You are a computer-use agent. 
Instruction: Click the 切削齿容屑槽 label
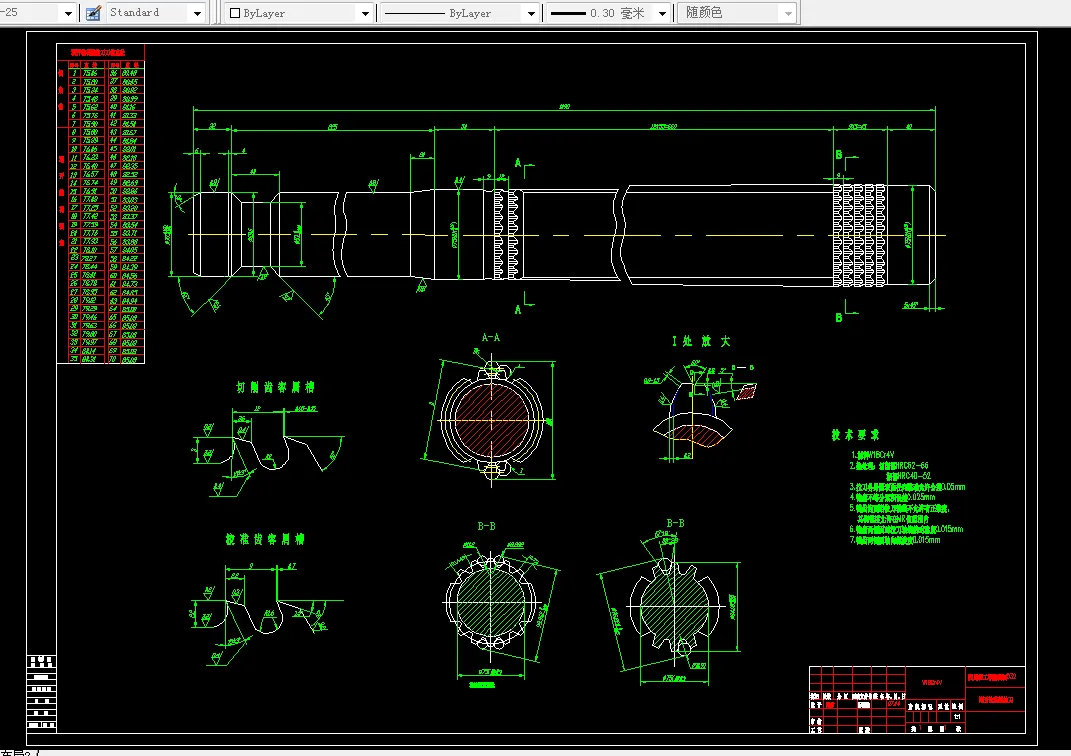(x=275, y=387)
